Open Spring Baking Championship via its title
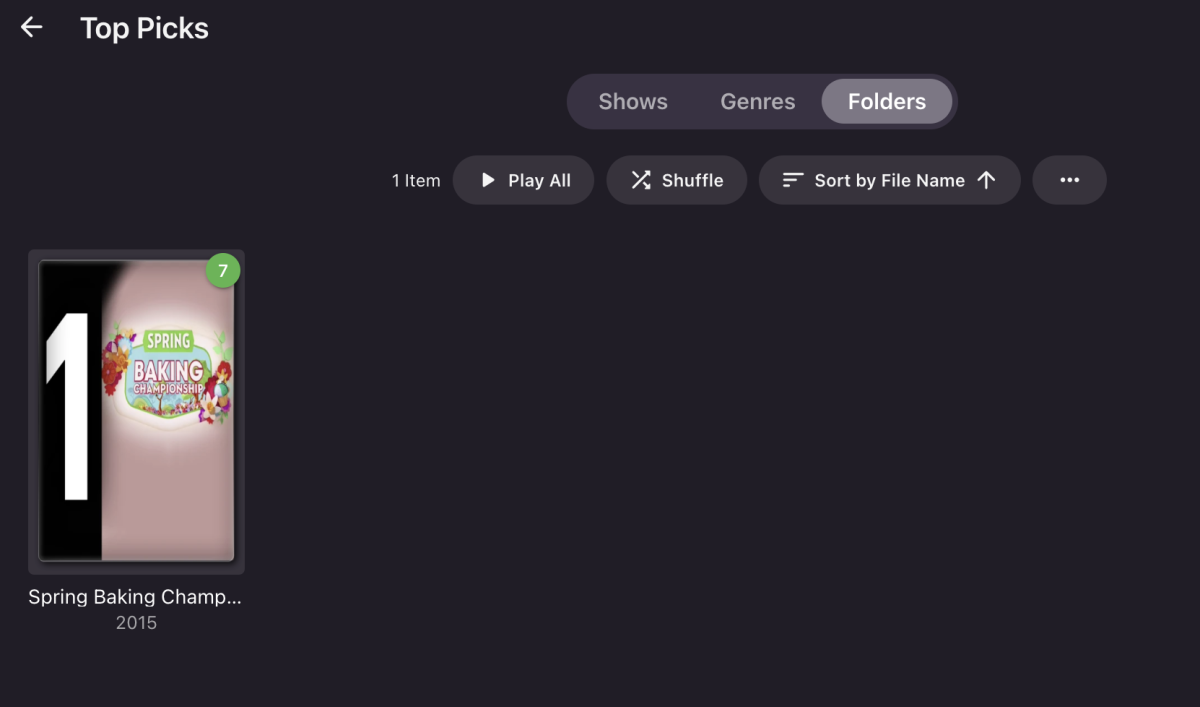This screenshot has width=1200, height=707. coord(136,596)
